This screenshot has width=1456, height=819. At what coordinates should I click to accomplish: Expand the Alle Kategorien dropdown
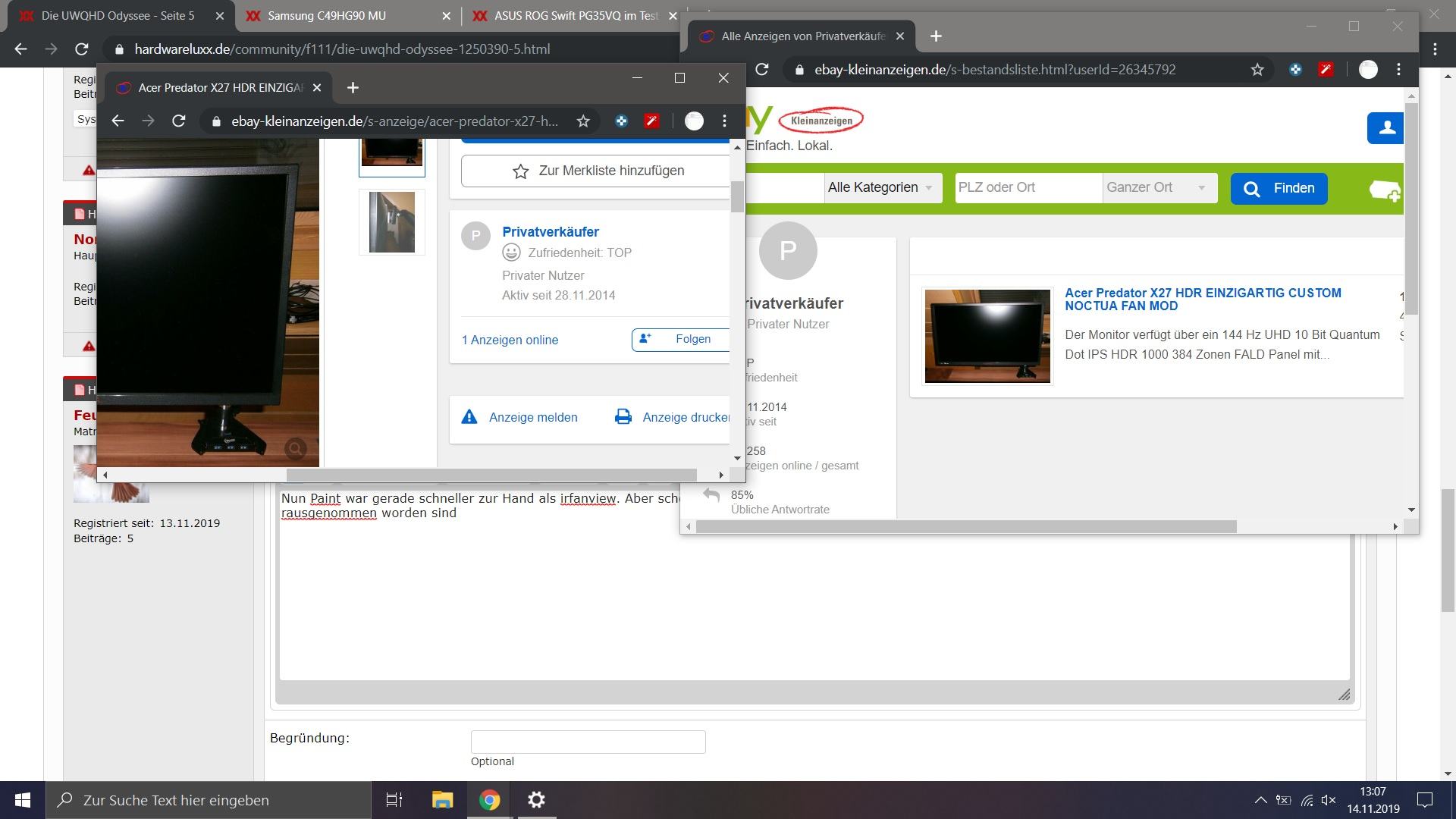point(882,187)
